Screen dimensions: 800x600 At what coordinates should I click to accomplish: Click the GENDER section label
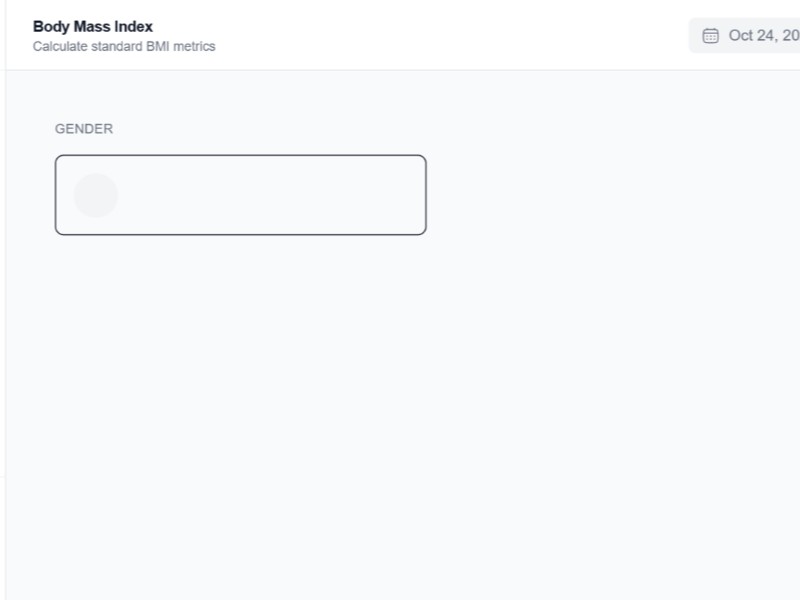tap(84, 129)
